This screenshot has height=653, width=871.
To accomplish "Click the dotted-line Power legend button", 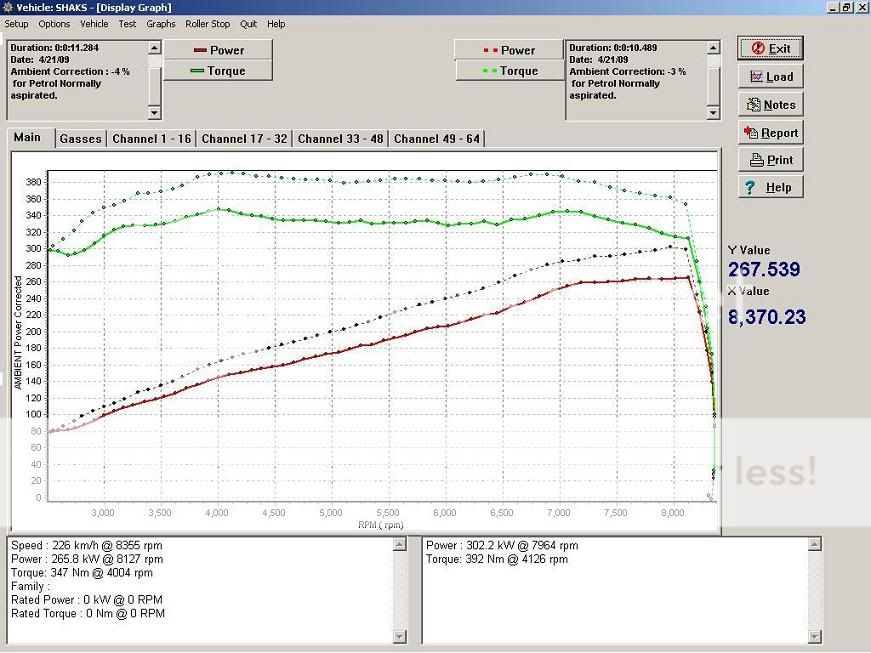I will (509, 50).
